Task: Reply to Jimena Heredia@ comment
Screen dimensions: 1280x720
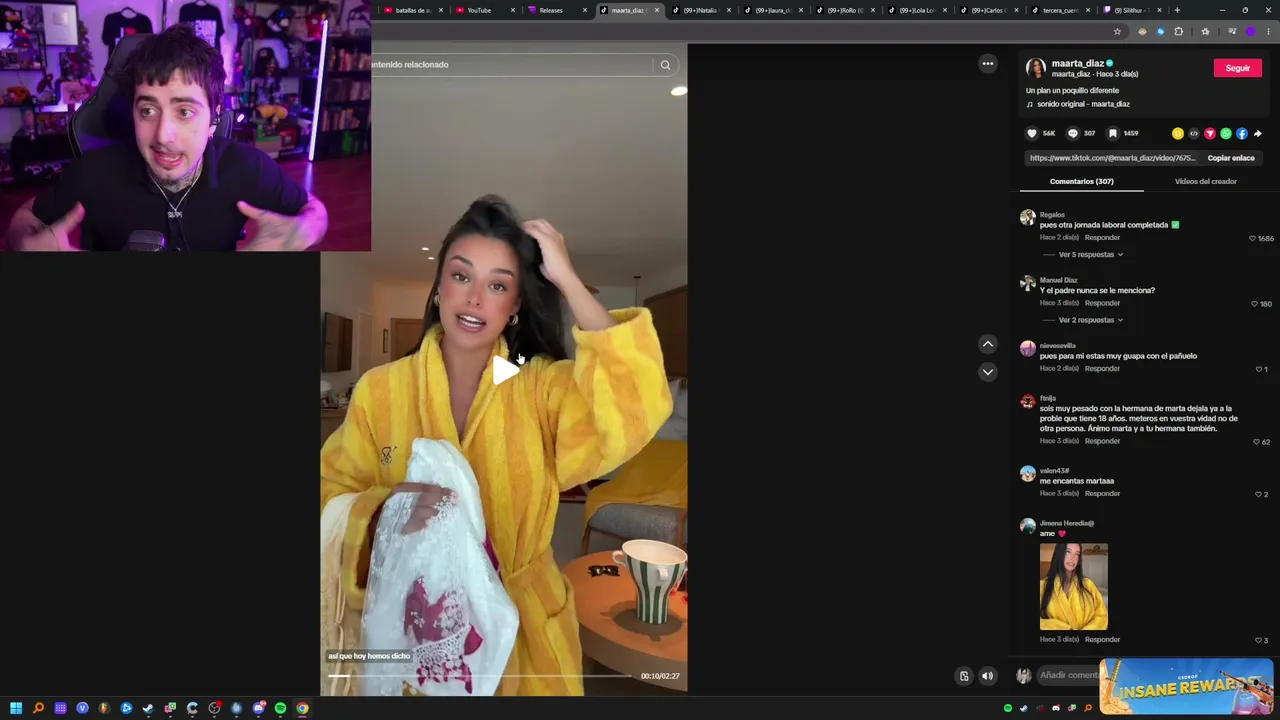Action: (1103, 640)
